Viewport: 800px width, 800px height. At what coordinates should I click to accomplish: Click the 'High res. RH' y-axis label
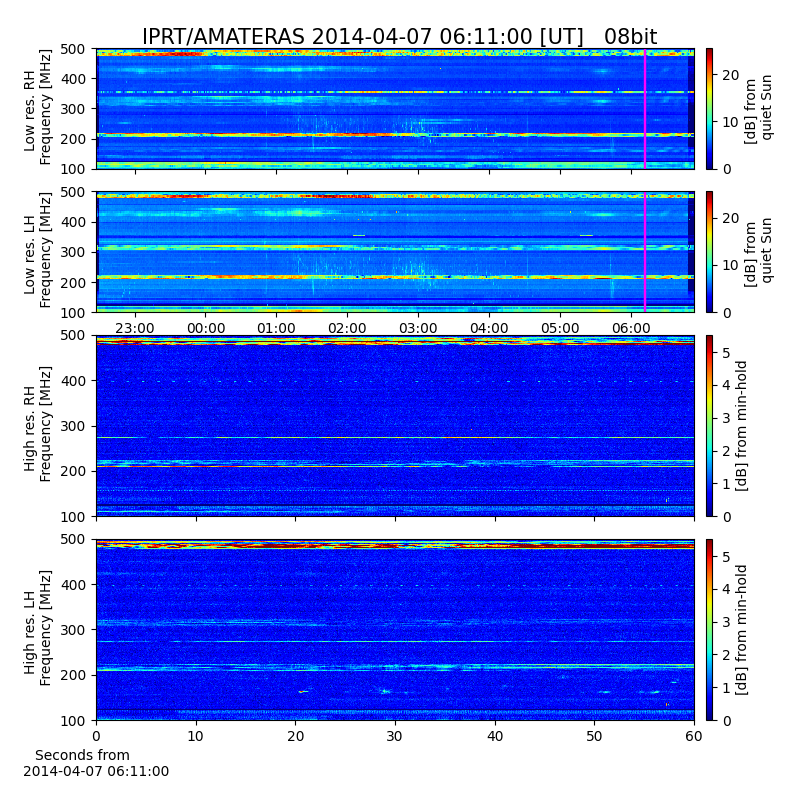38,426
